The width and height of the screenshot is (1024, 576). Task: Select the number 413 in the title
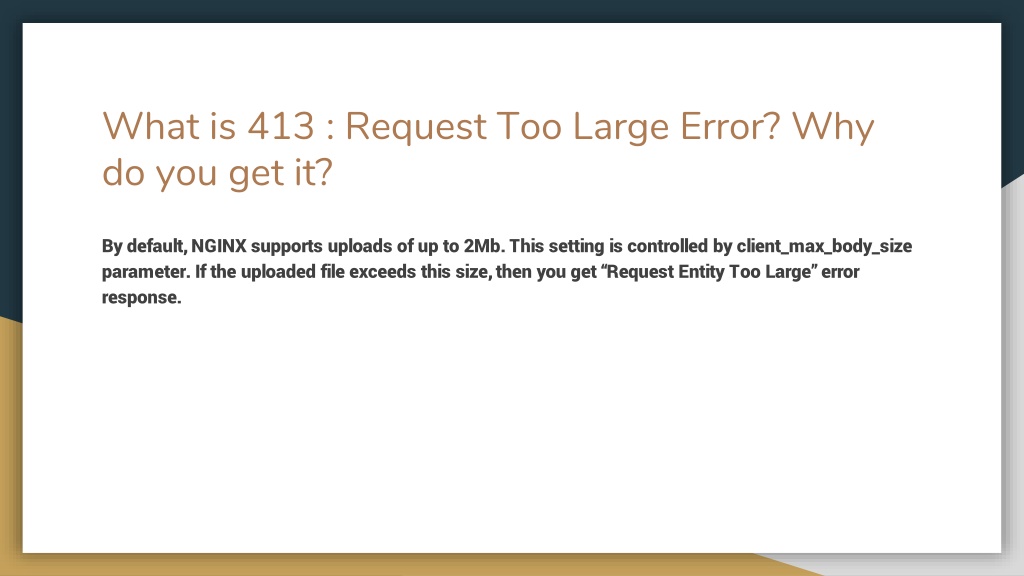[281, 126]
